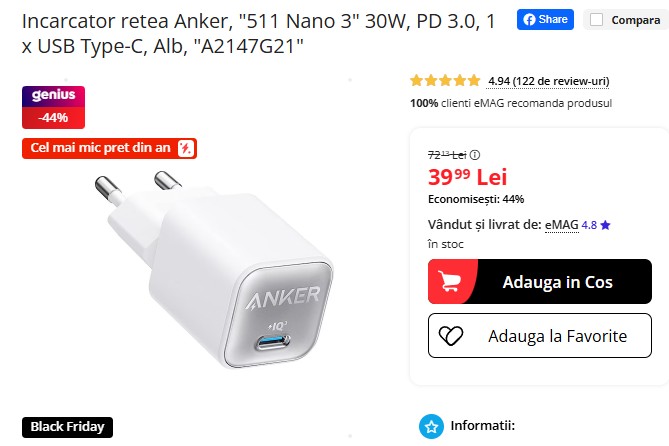Open the eMAG seller link
This screenshot has height=446, width=669.
(562, 225)
